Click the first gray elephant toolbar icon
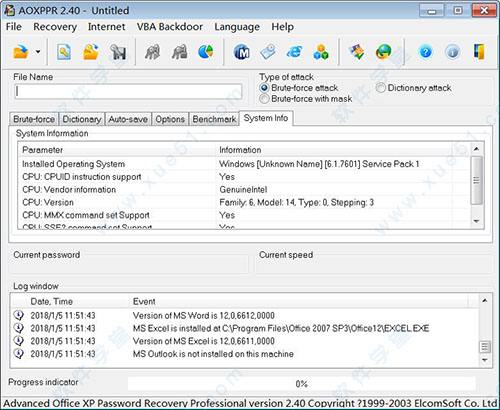500x410 pixels. (x=153, y=52)
